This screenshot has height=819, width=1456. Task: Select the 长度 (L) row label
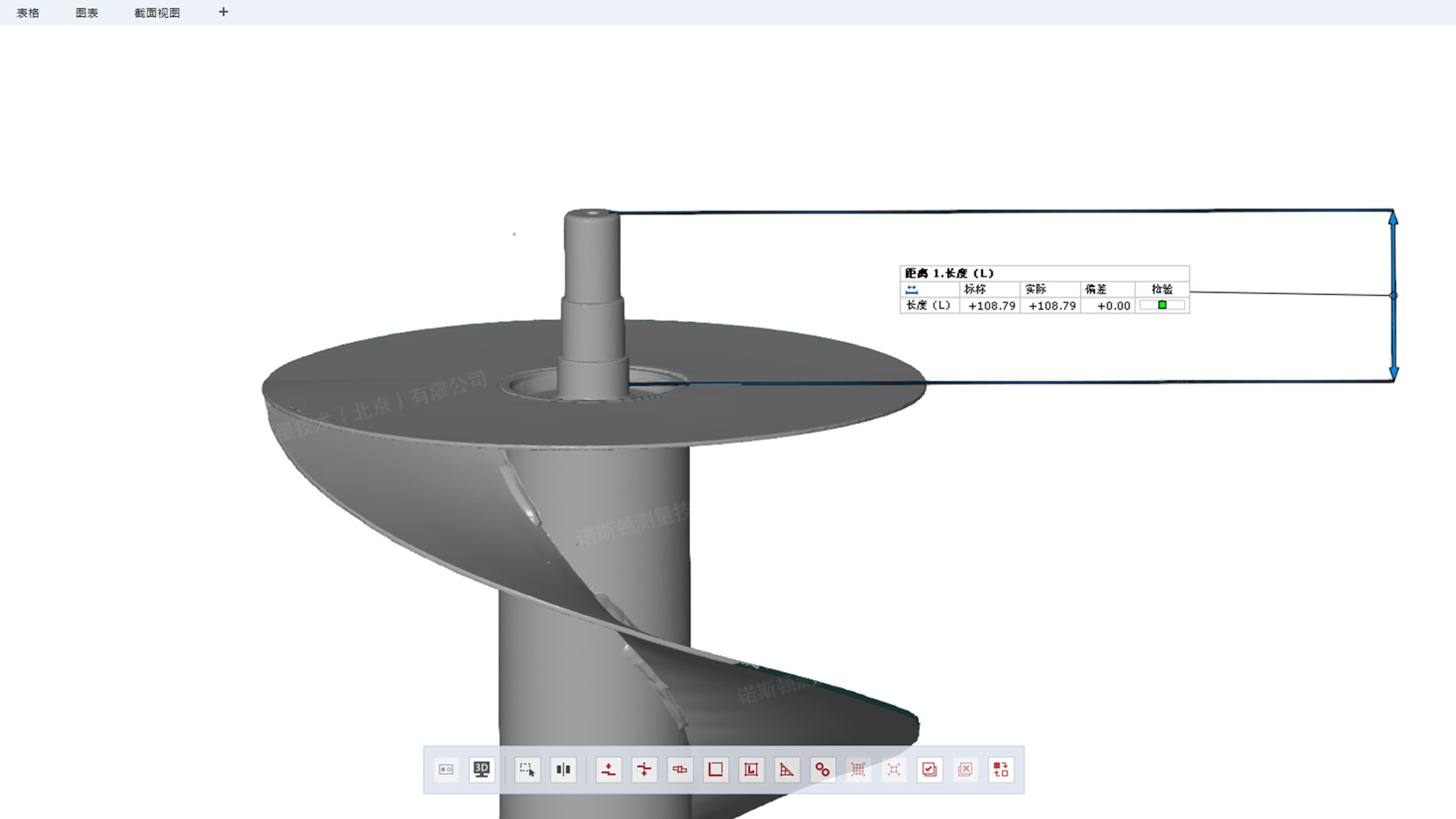click(x=928, y=305)
